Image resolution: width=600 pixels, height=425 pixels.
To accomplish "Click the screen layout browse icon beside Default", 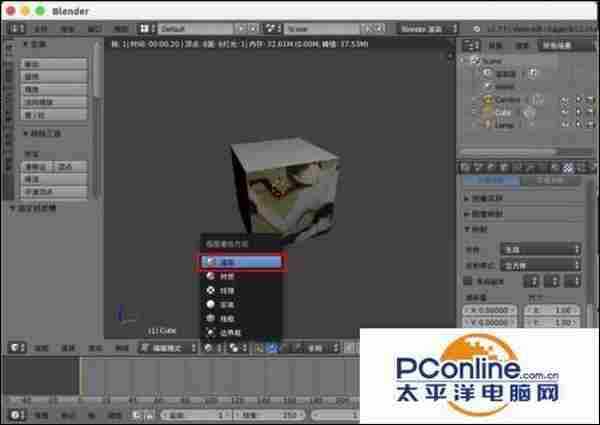I will pos(145,29).
